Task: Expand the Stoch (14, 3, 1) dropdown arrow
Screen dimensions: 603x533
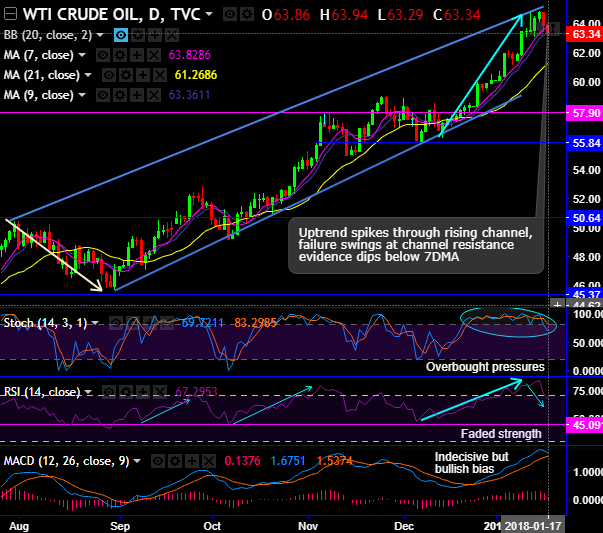Action: click(95, 323)
